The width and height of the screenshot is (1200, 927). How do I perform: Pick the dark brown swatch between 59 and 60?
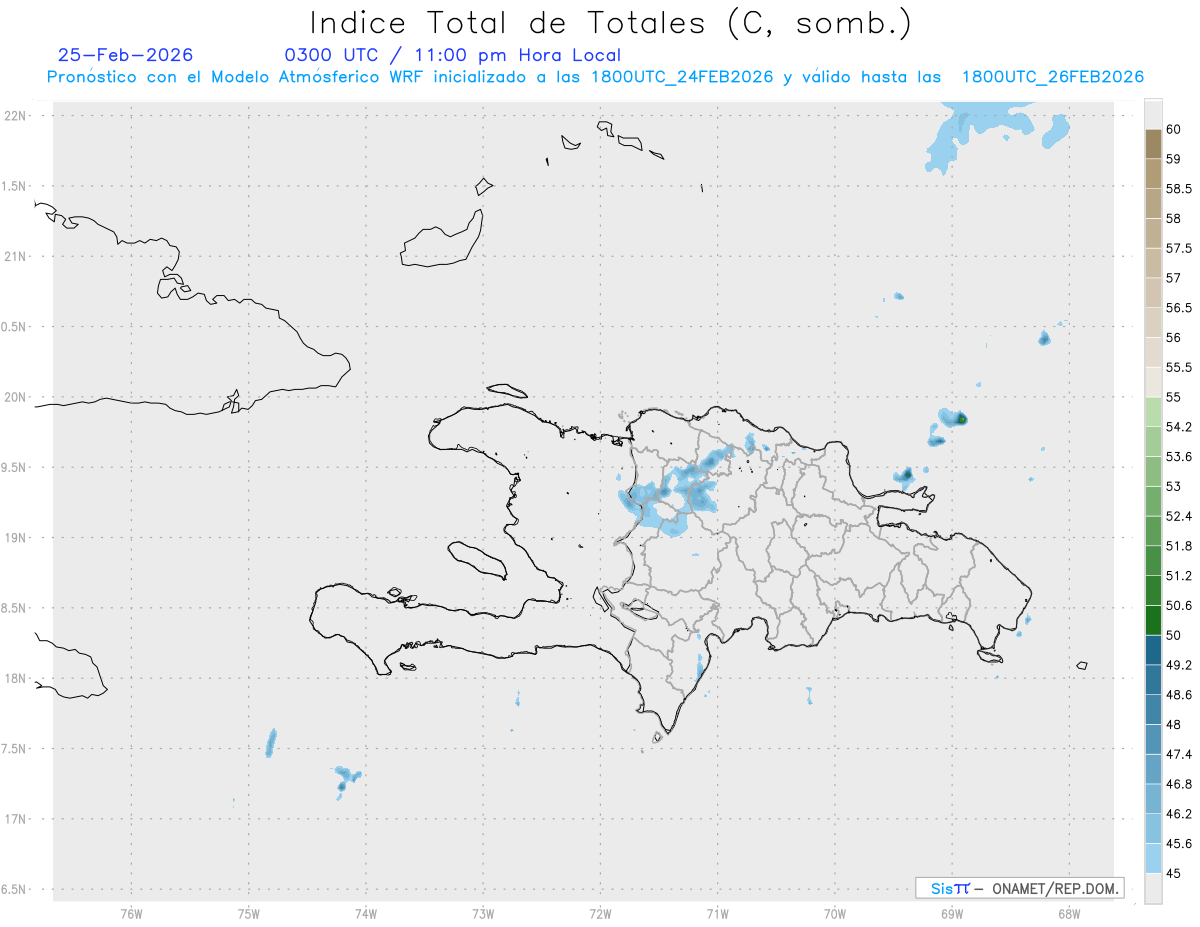[1153, 144]
